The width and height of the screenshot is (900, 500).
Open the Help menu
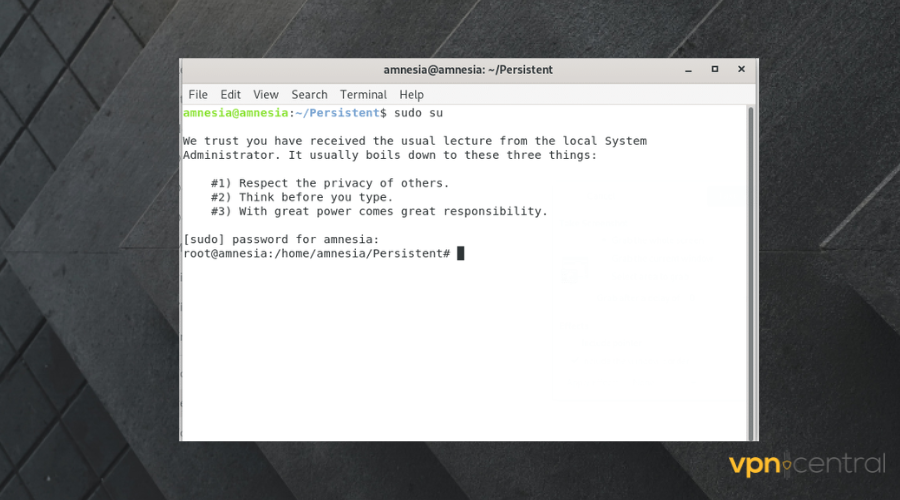coord(411,94)
